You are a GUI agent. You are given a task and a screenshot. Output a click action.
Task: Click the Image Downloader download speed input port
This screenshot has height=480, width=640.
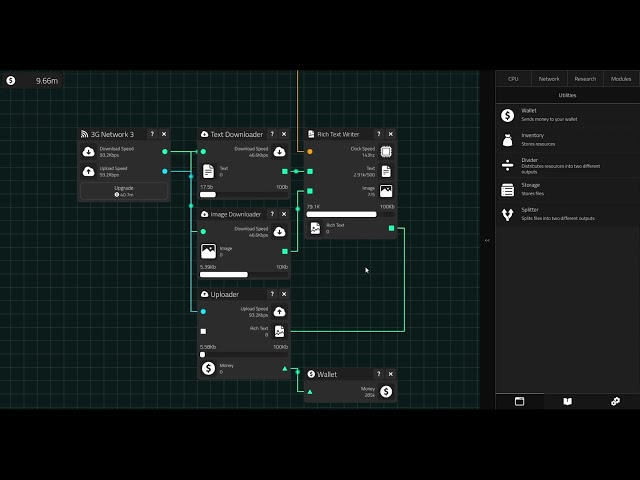pyautogui.click(x=203, y=231)
